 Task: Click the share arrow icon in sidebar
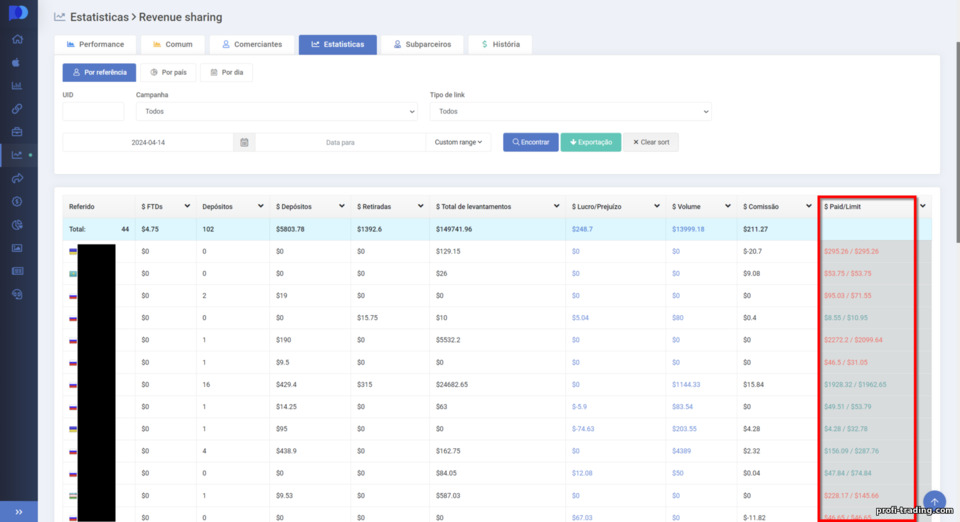(17, 178)
